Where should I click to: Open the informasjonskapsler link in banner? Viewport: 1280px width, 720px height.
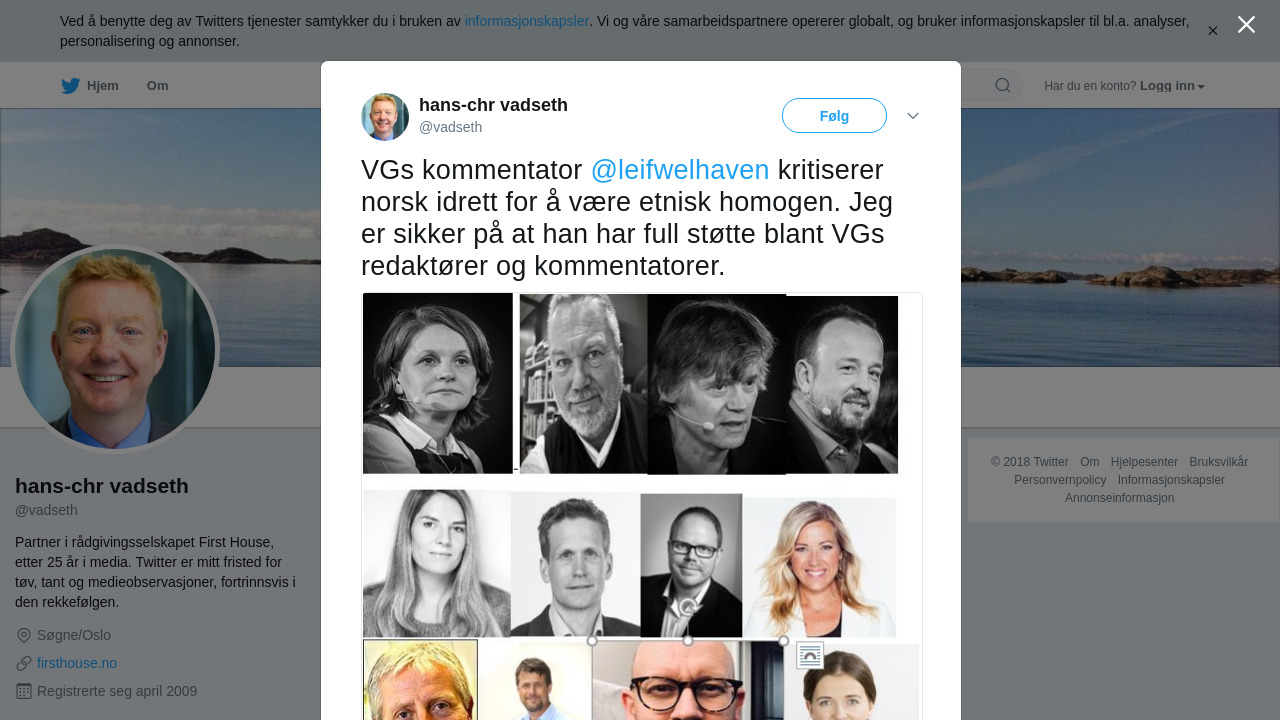click(527, 21)
